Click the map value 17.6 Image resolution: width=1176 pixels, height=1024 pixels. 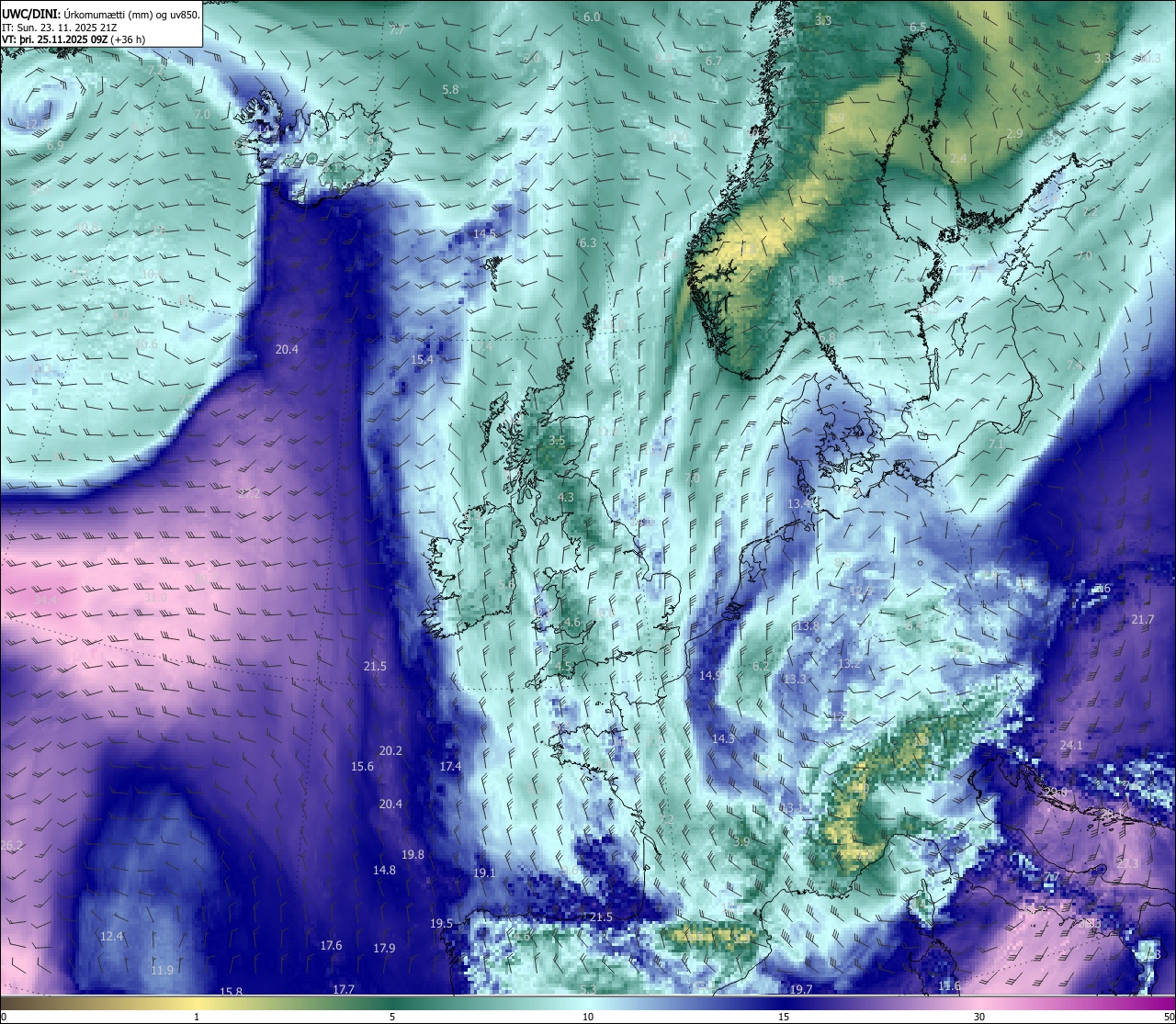(331, 946)
